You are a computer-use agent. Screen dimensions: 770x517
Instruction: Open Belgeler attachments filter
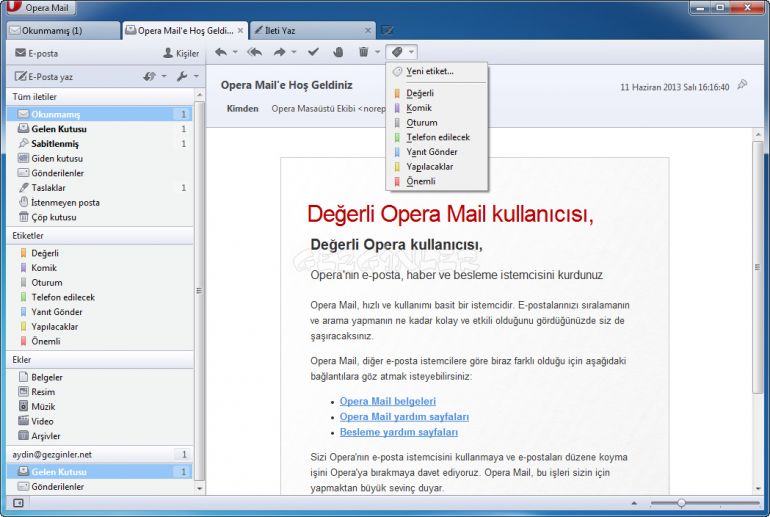tap(100, 378)
